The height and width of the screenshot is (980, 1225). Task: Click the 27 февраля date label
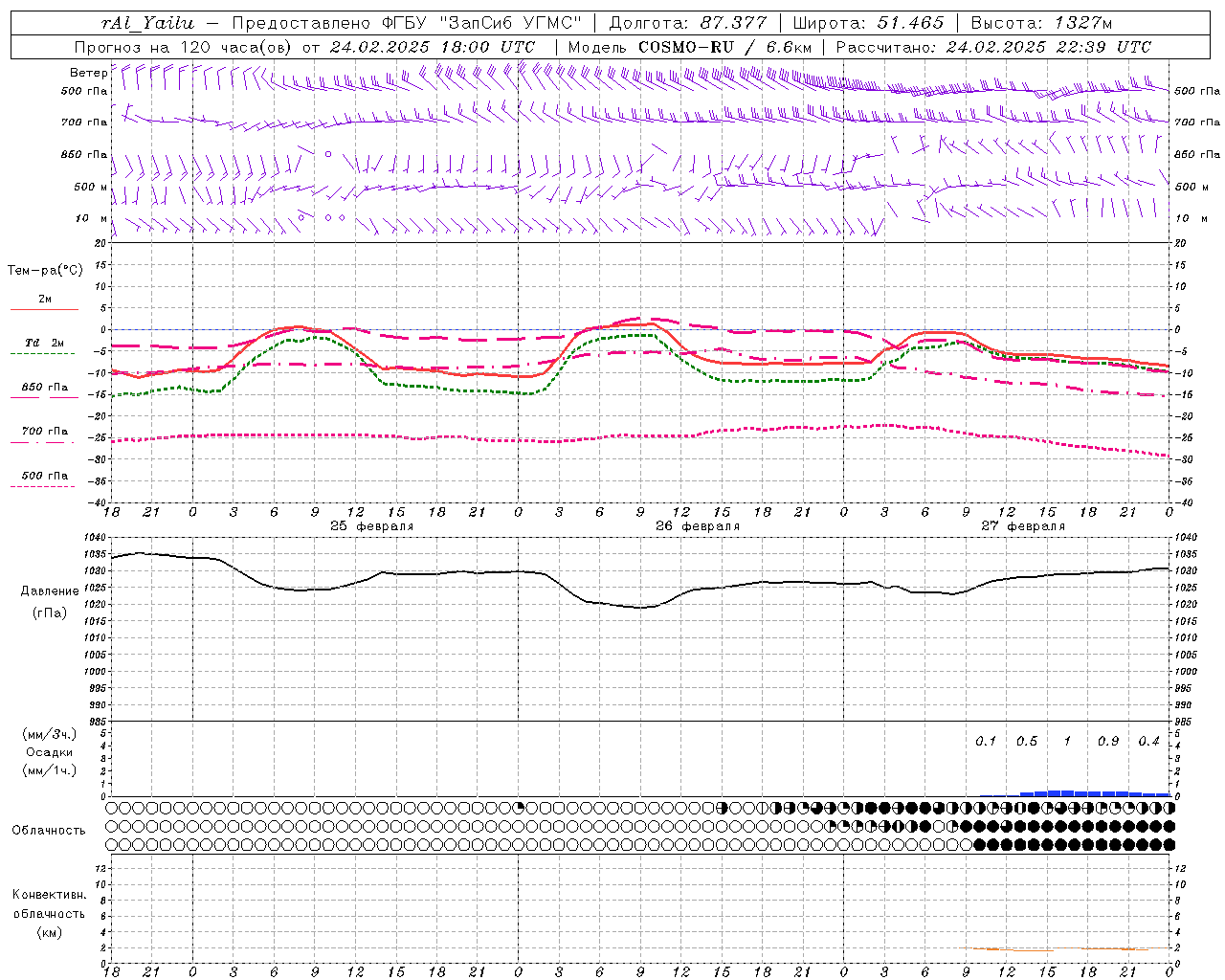point(1023,526)
